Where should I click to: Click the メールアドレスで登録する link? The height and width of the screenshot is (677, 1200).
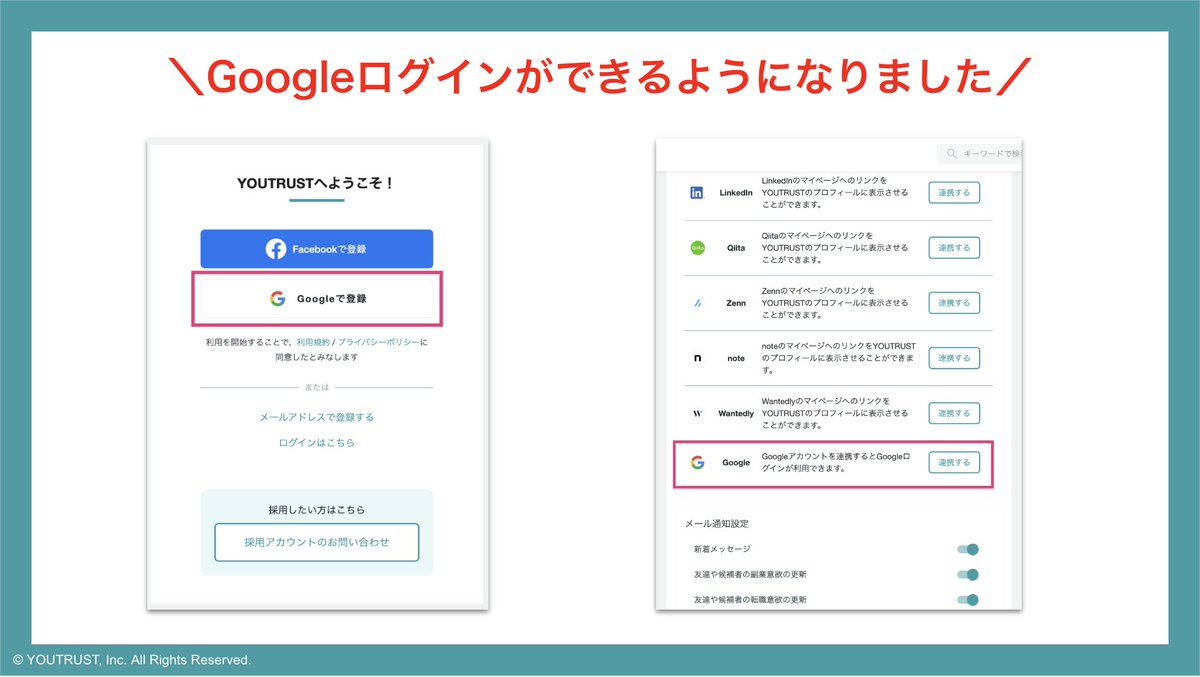click(316, 416)
